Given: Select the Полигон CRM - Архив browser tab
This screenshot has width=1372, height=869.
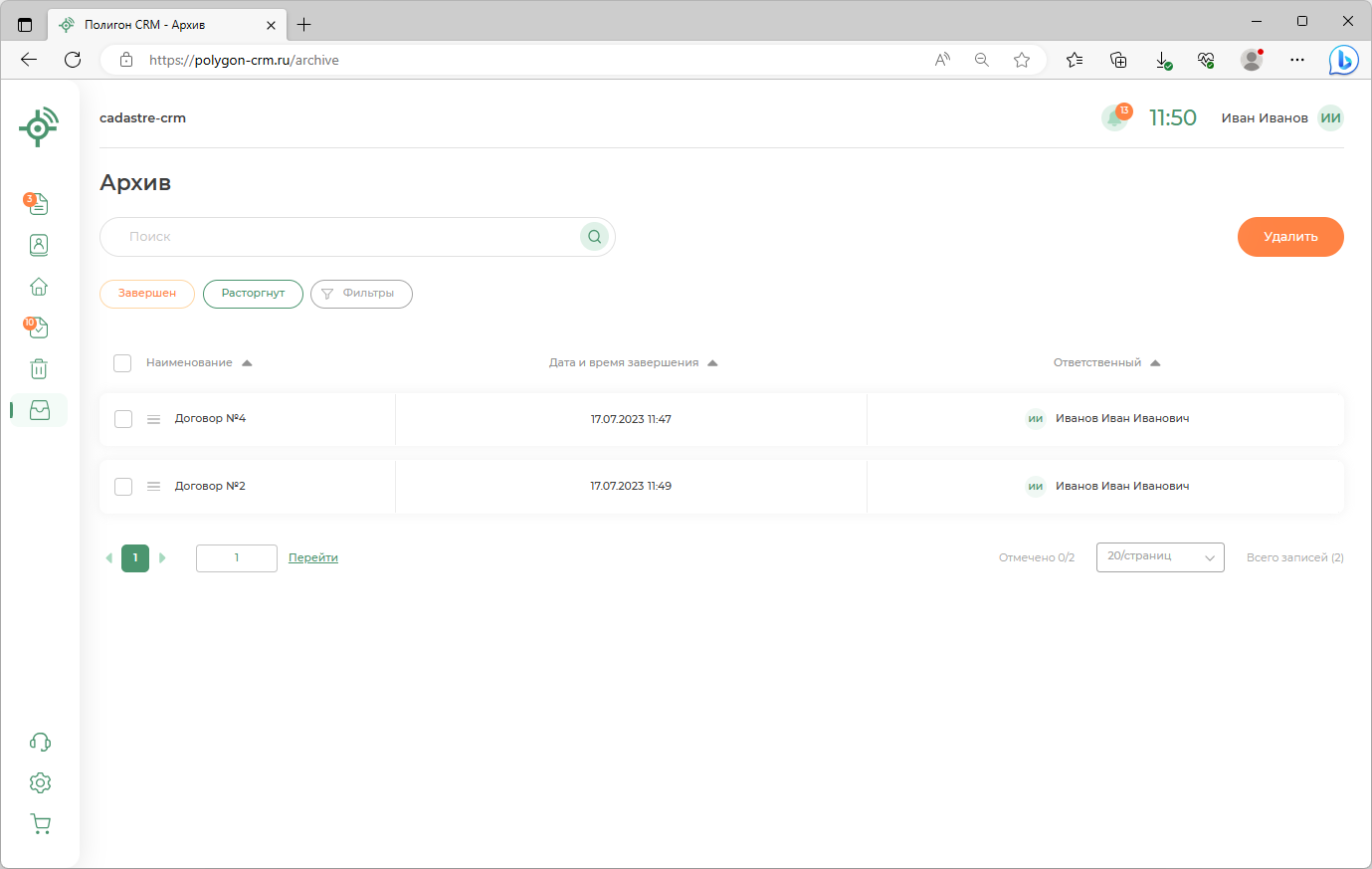Looking at the screenshot, I should pos(167,25).
